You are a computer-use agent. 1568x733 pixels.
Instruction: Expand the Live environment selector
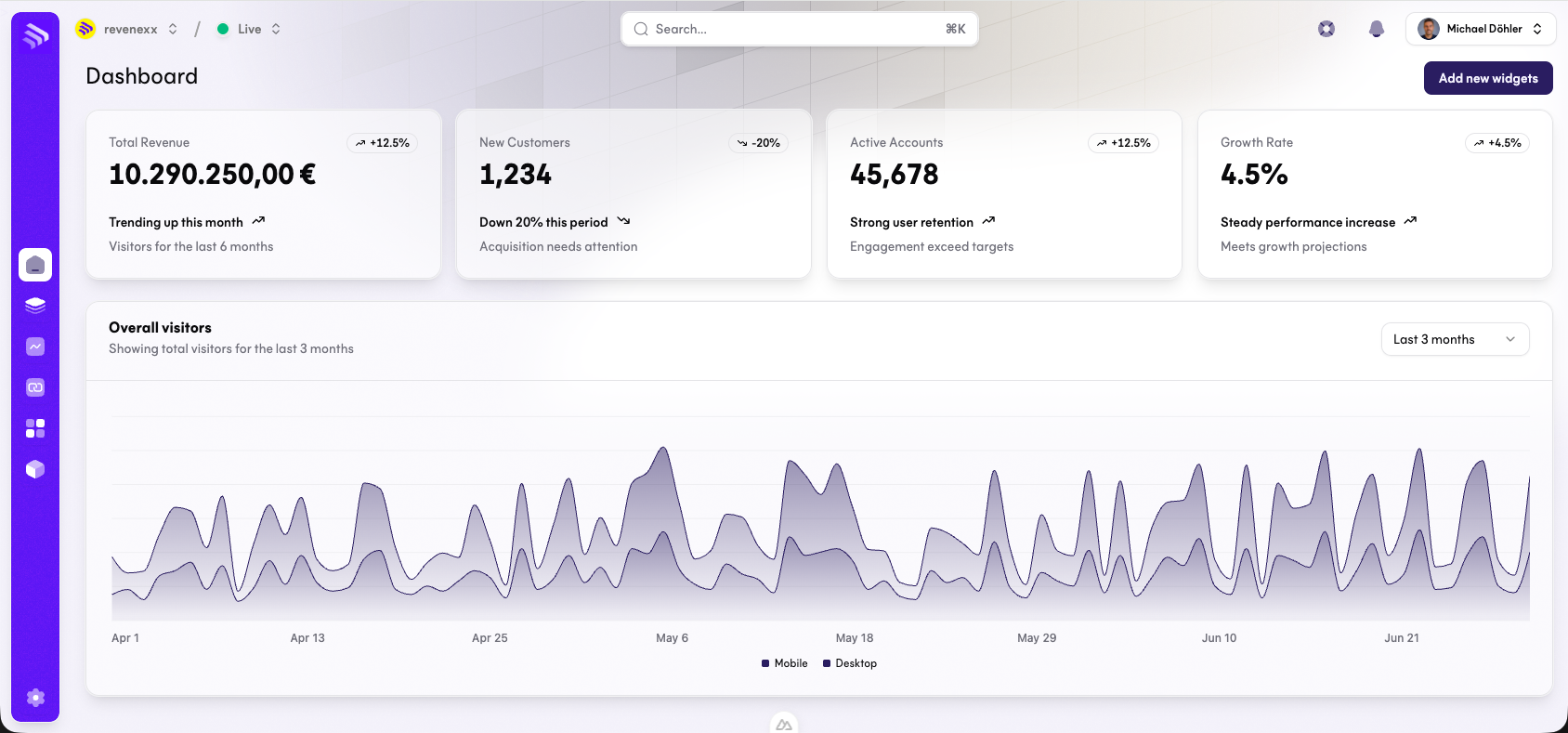[x=249, y=29]
